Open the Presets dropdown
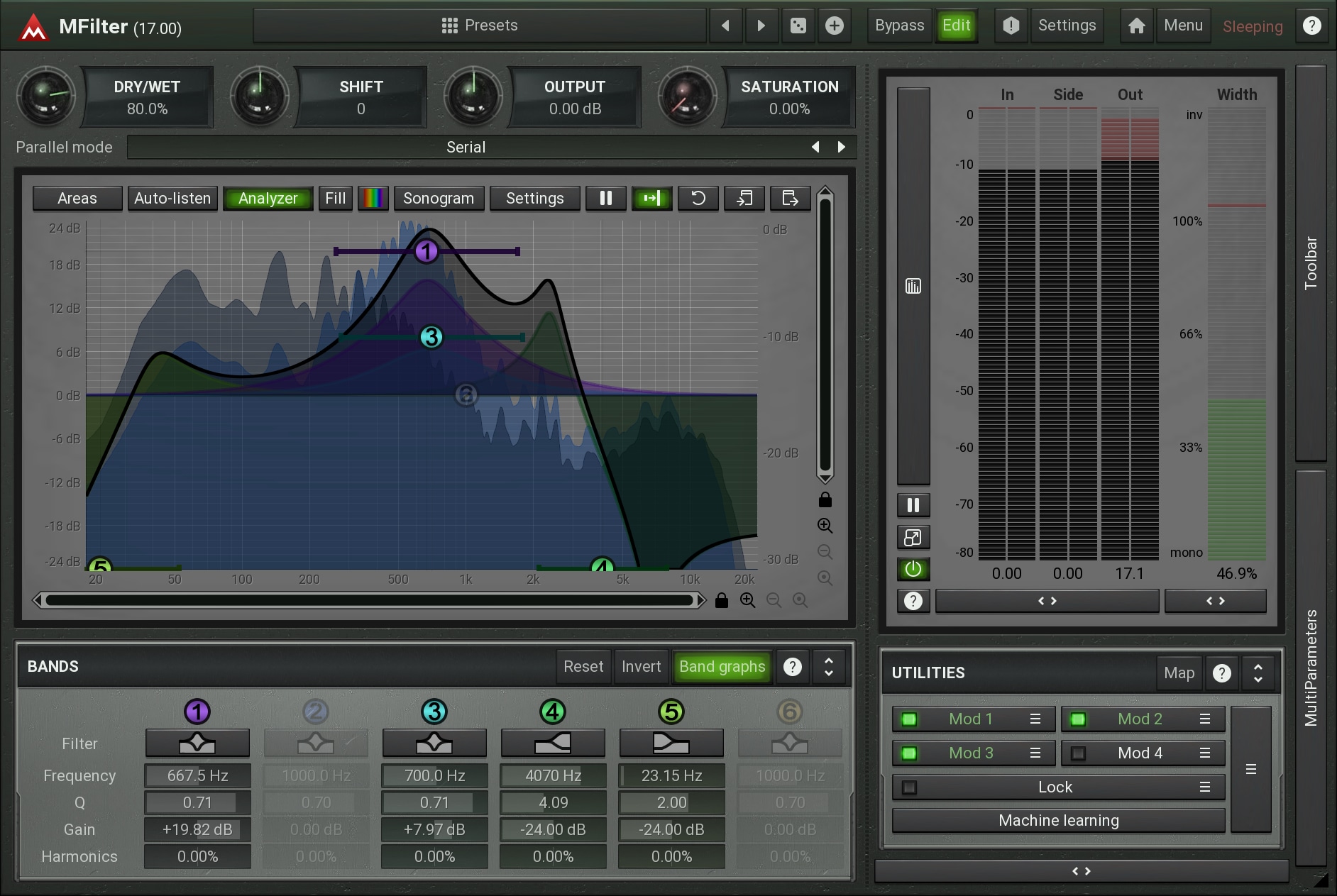The image size is (1337, 896). pos(480,26)
